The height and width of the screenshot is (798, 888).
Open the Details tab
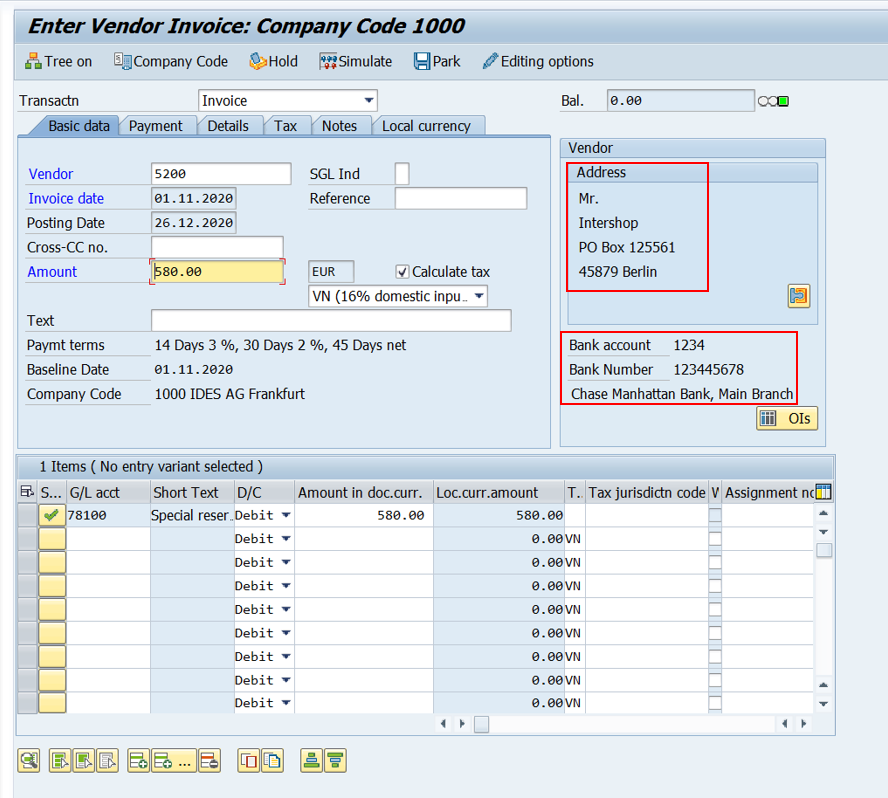point(228,126)
